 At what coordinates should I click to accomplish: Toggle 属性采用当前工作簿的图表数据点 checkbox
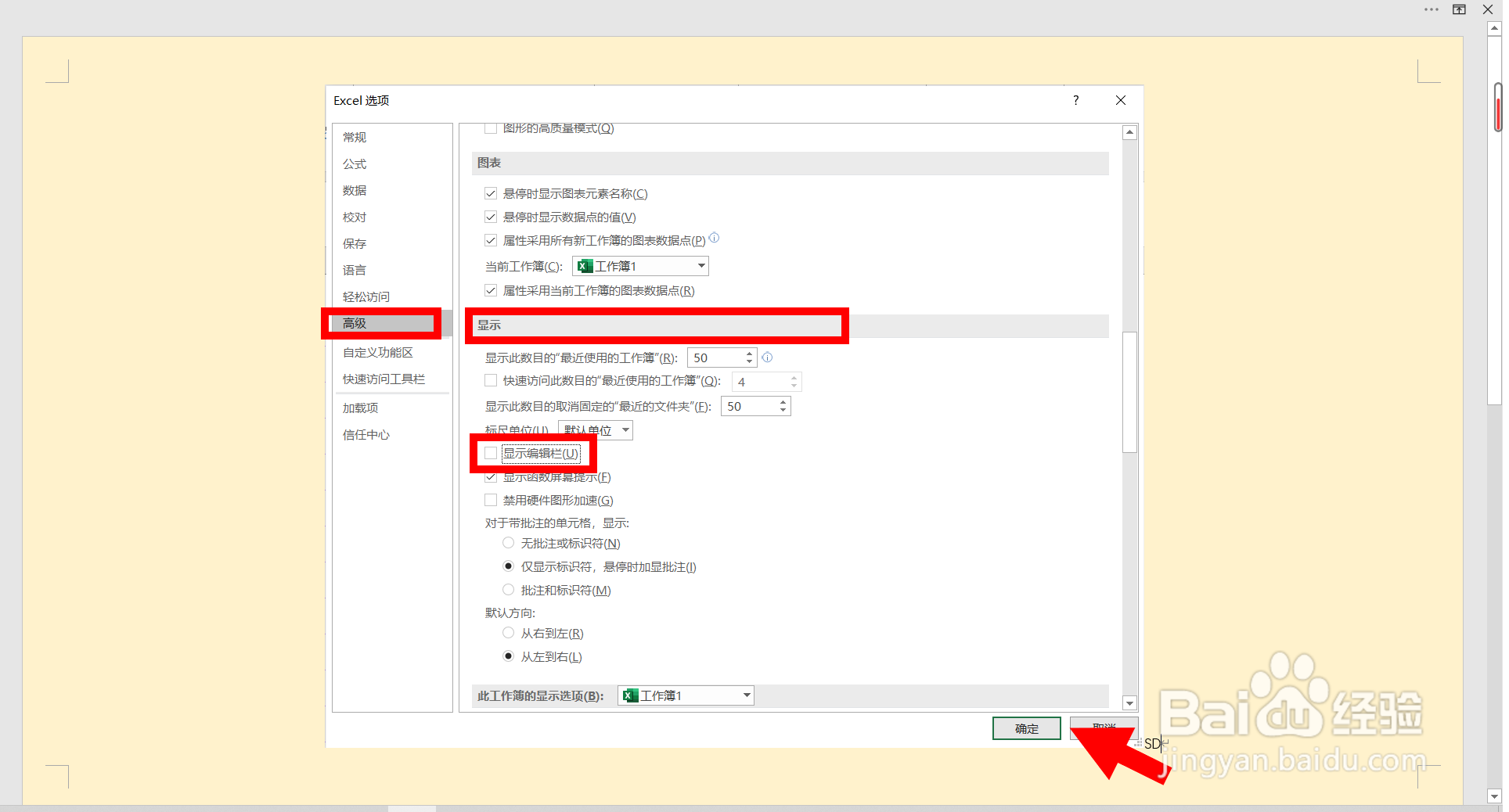point(491,290)
